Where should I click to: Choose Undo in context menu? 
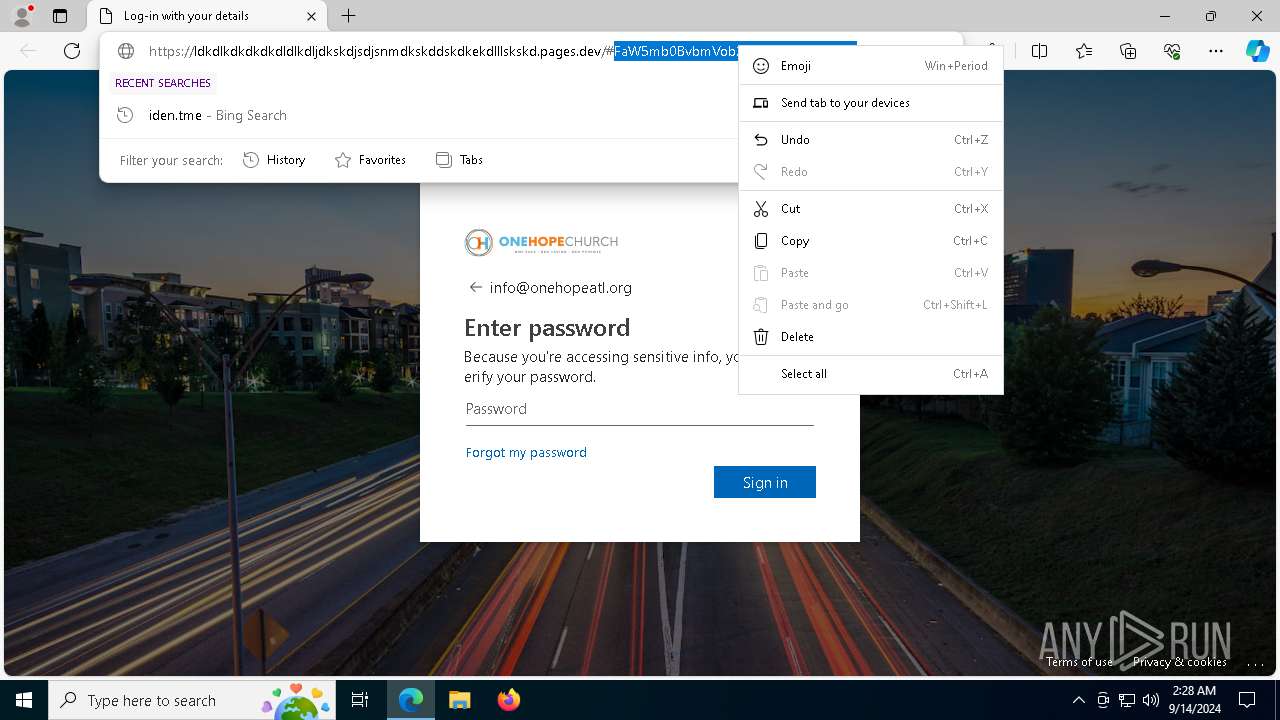(x=871, y=140)
